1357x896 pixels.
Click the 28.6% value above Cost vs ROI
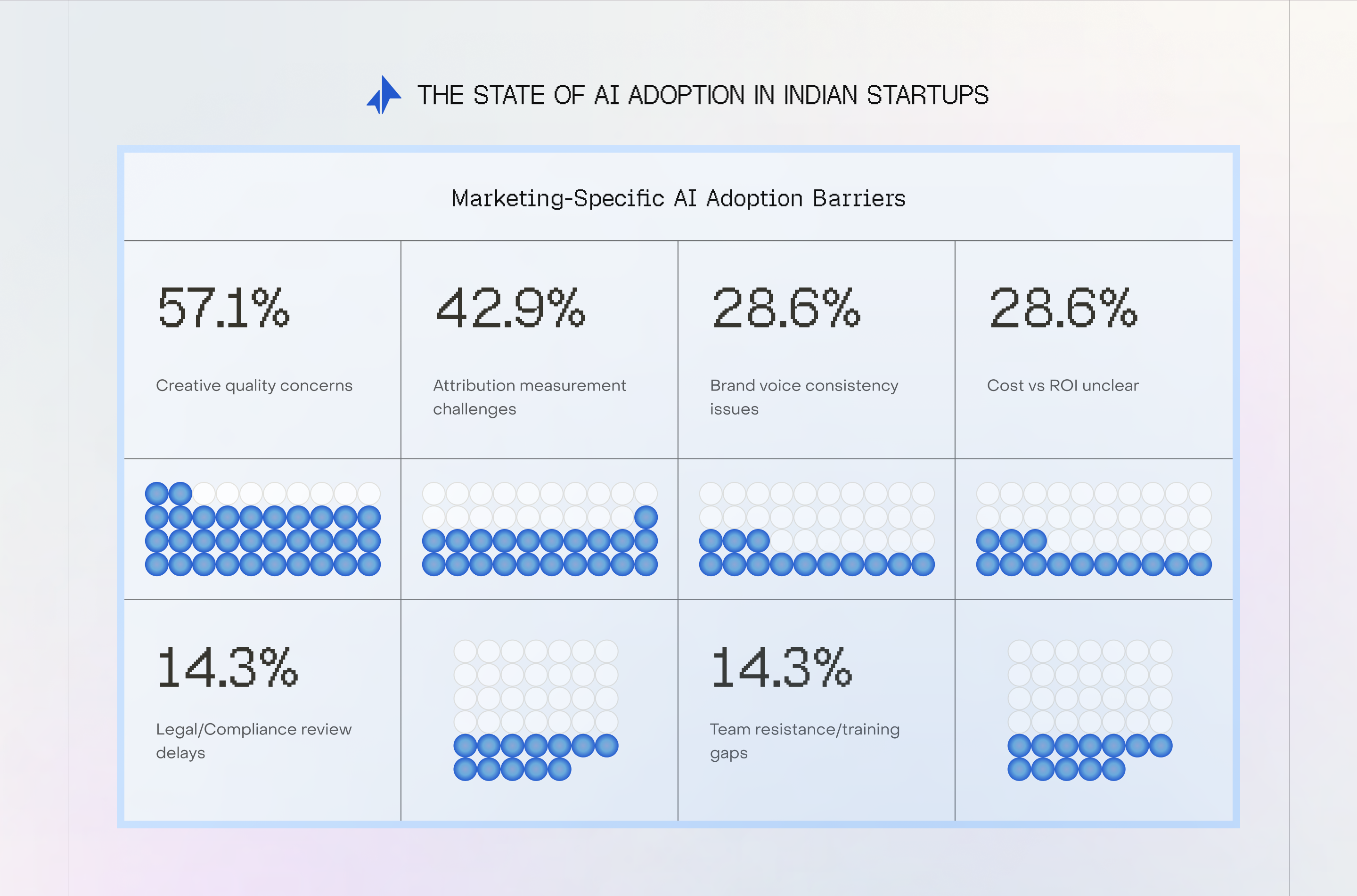(1063, 308)
